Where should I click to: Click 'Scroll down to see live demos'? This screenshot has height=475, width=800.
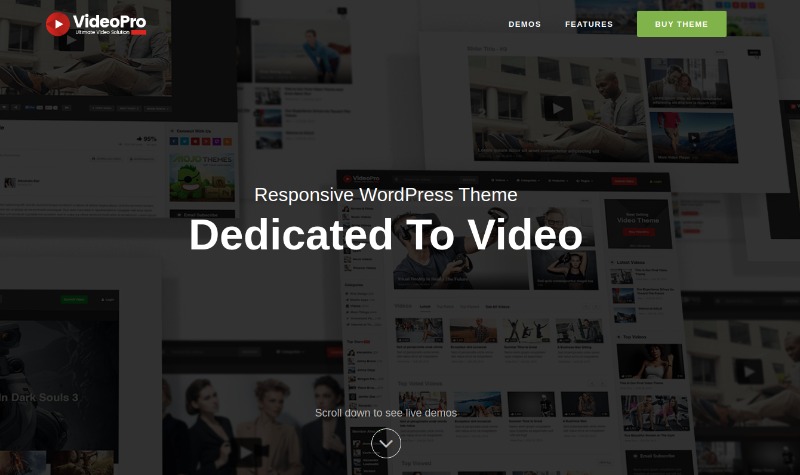tap(386, 413)
